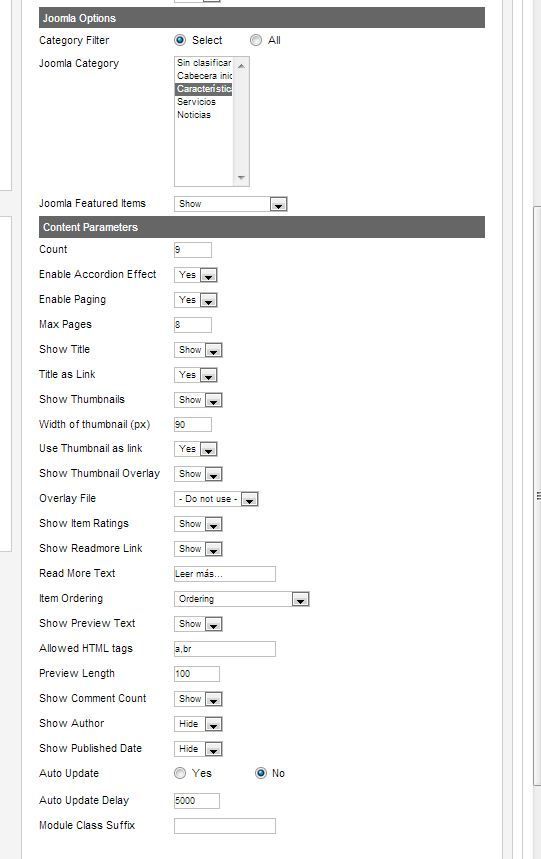
Task: Select the 'All' Category Filter radio button
Action: pyautogui.click(x=256, y=40)
